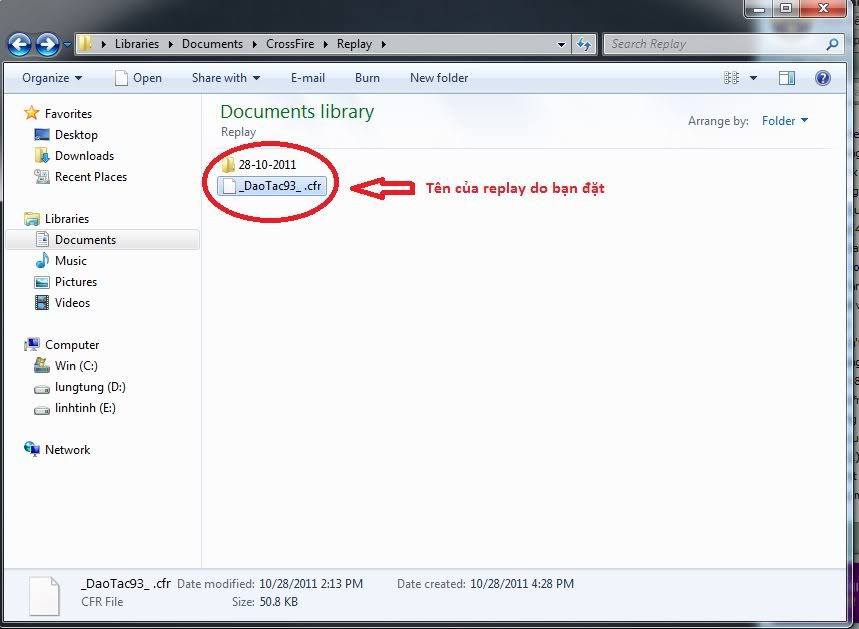The height and width of the screenshot is (629, 859).
Task: Create a New folder
Action: [439, 78]
